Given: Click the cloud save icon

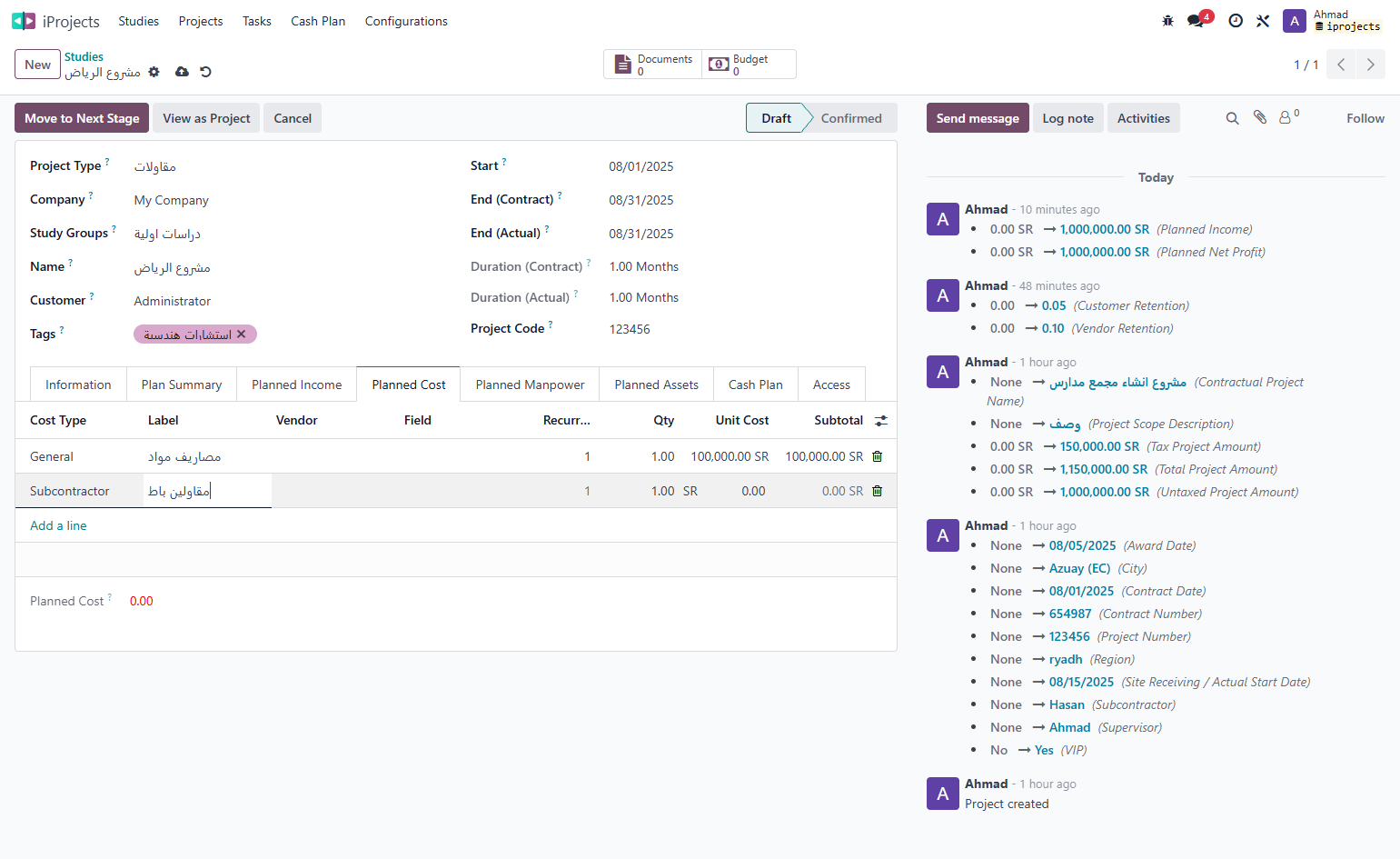Looking at the screenshot, I should pos(182,72).
